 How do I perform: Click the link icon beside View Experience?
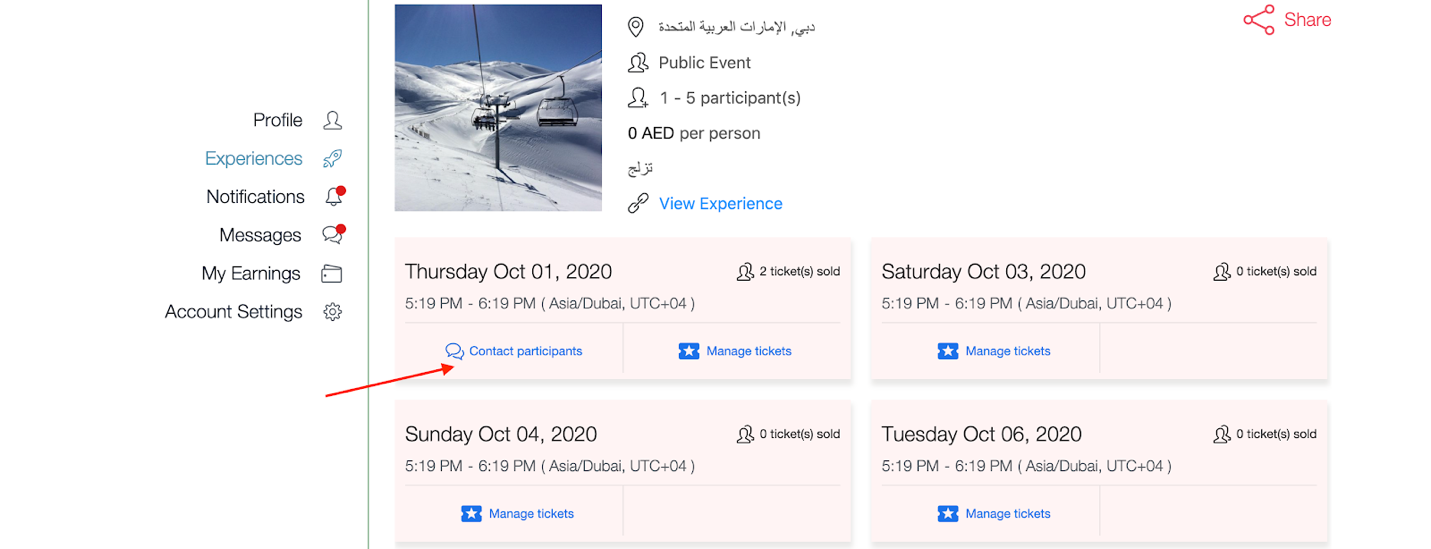(638, 204)
